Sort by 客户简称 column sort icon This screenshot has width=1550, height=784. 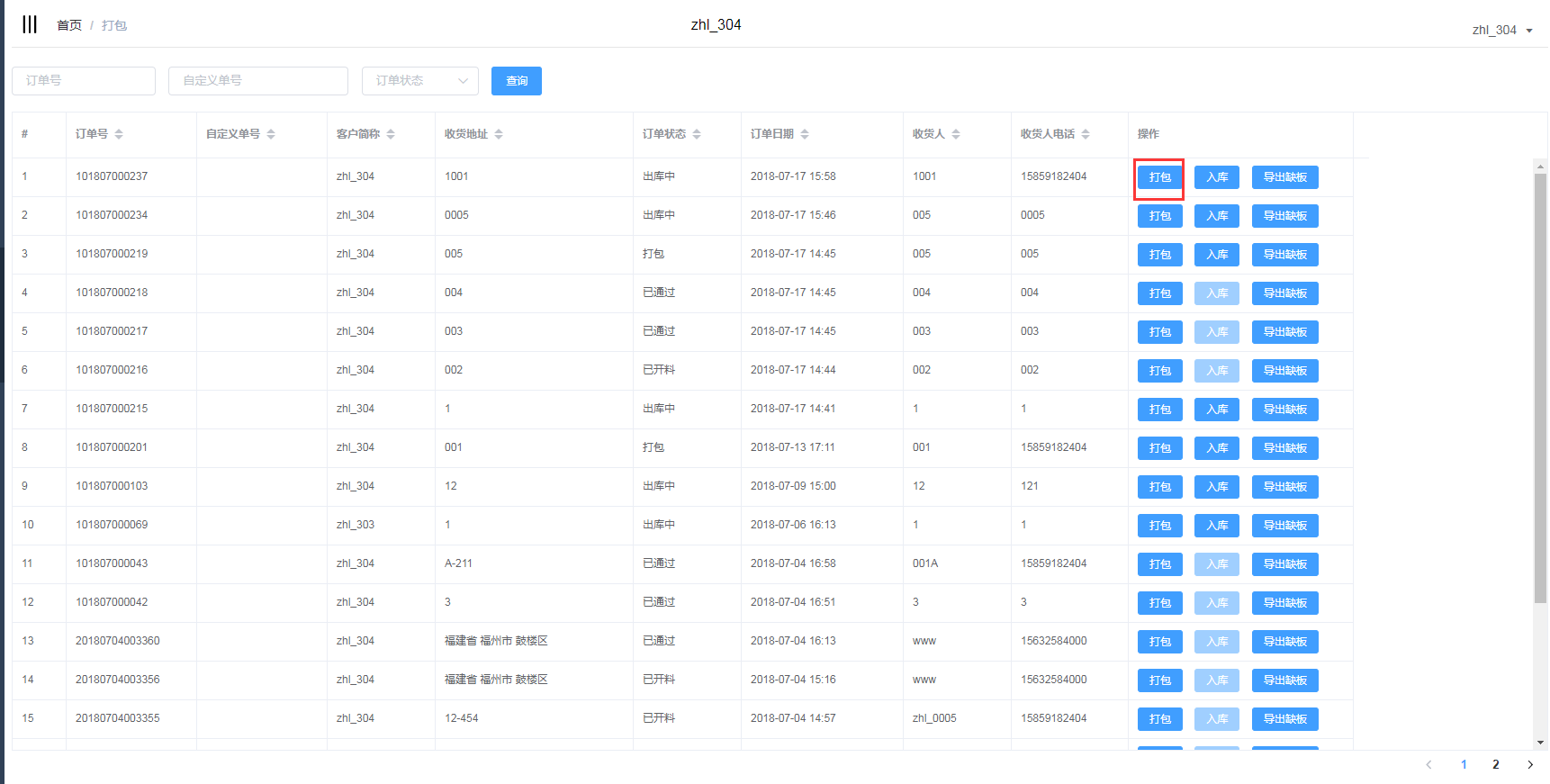[x=391, y=134]
